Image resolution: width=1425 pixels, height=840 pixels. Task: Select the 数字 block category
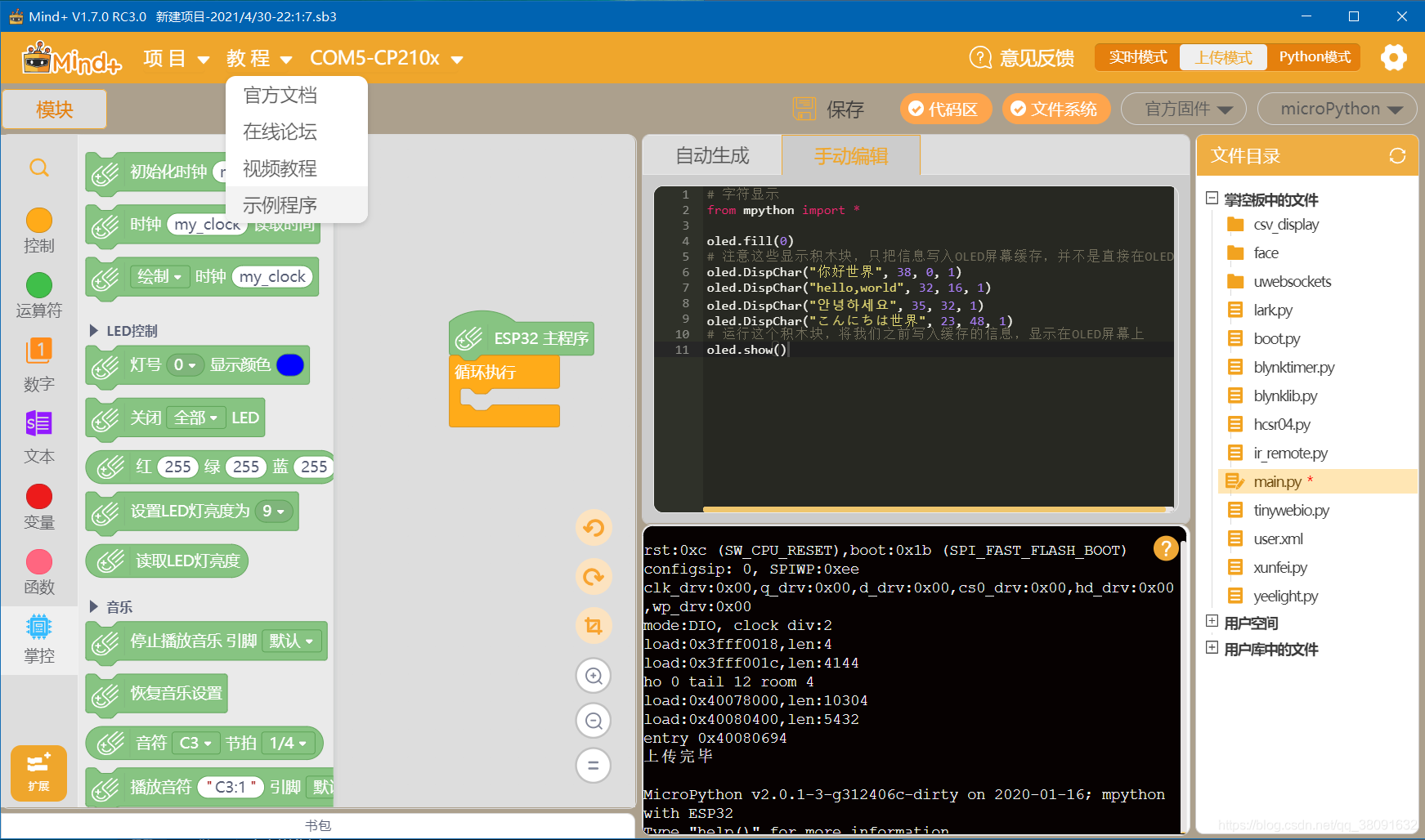coord(39,364)
